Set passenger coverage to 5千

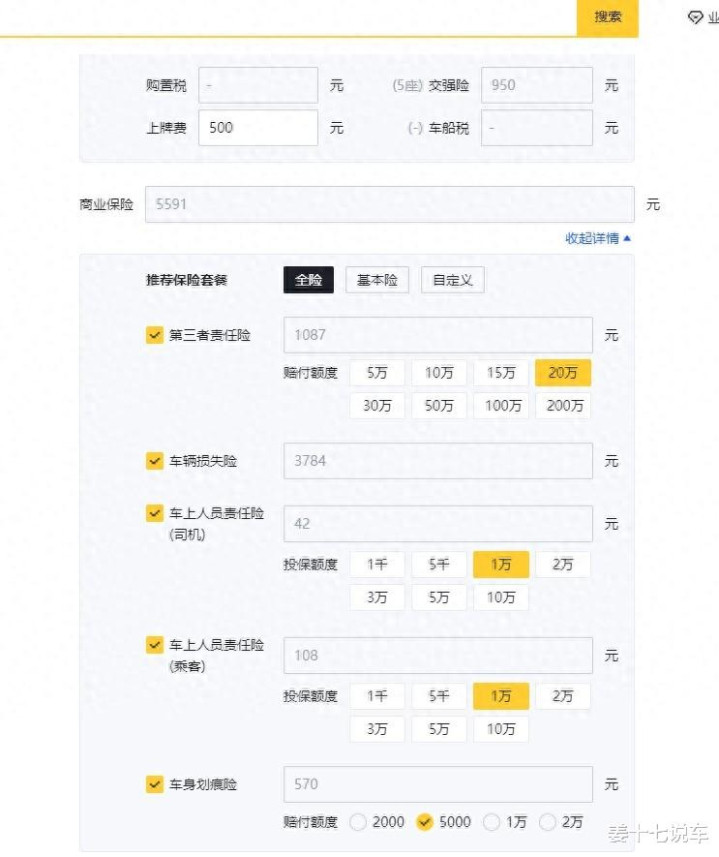click(439, 696)
